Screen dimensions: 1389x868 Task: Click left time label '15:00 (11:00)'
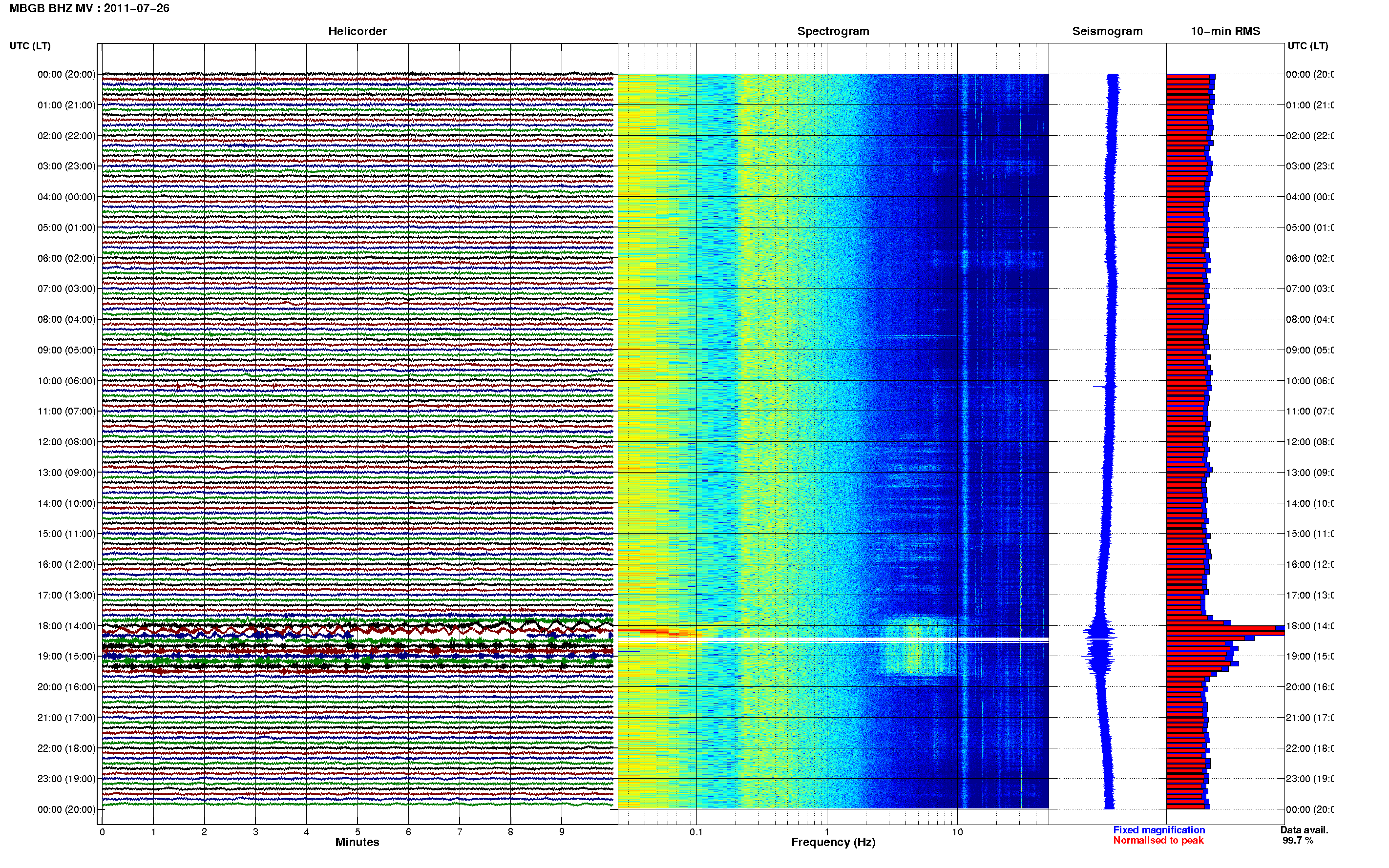66,534
